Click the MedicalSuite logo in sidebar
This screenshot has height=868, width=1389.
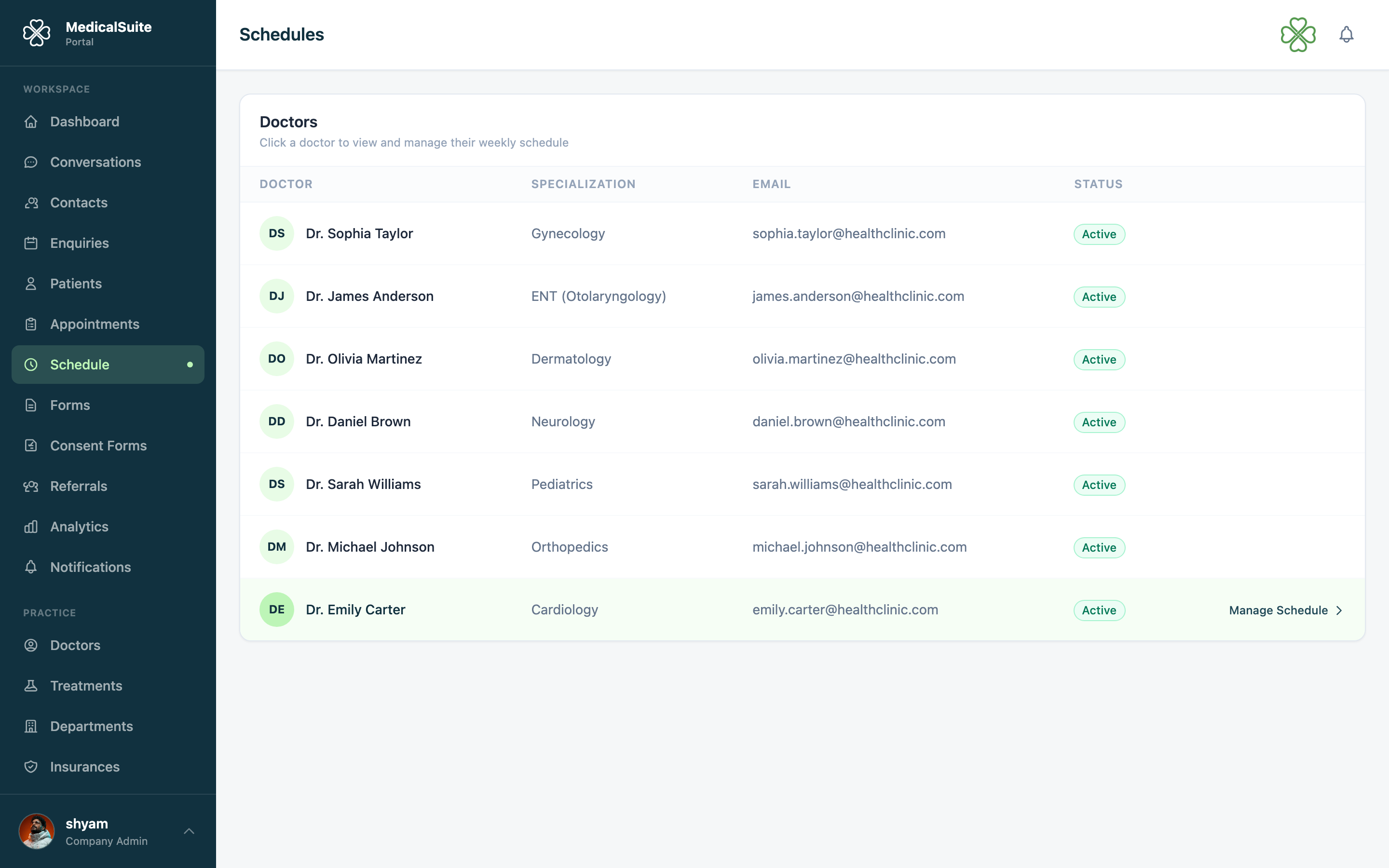[x=37, y=33]
